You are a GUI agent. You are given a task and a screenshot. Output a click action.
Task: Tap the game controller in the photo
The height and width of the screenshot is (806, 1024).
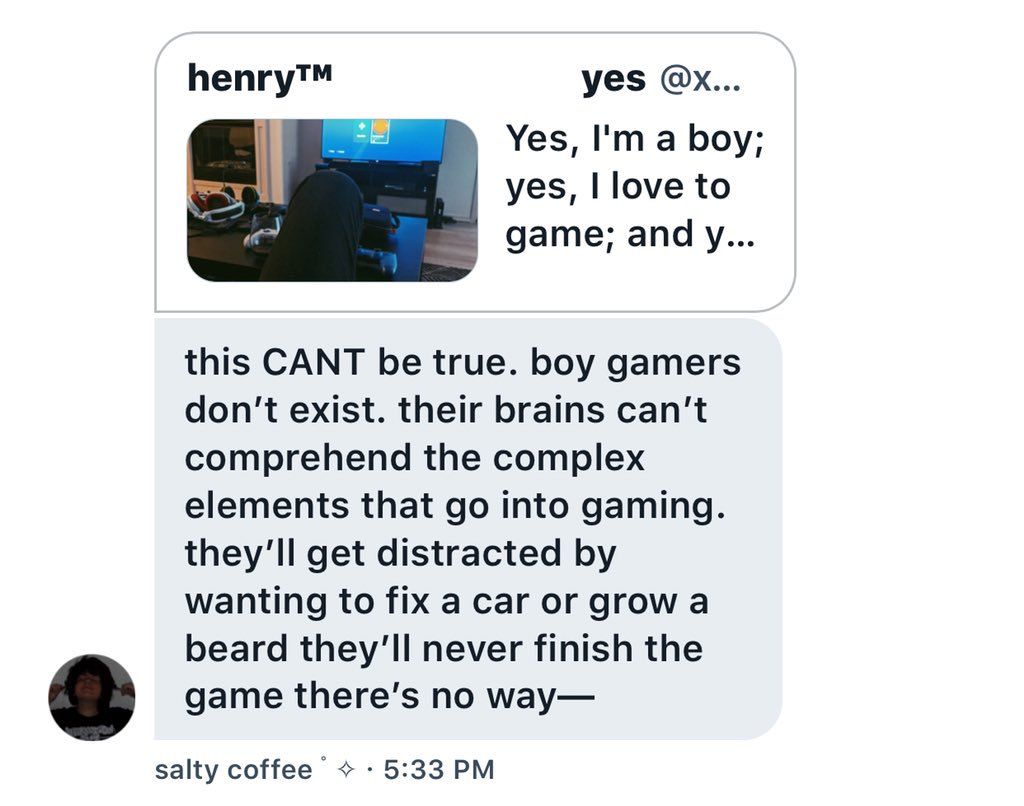pyautogui.click(x=374, y=260)
